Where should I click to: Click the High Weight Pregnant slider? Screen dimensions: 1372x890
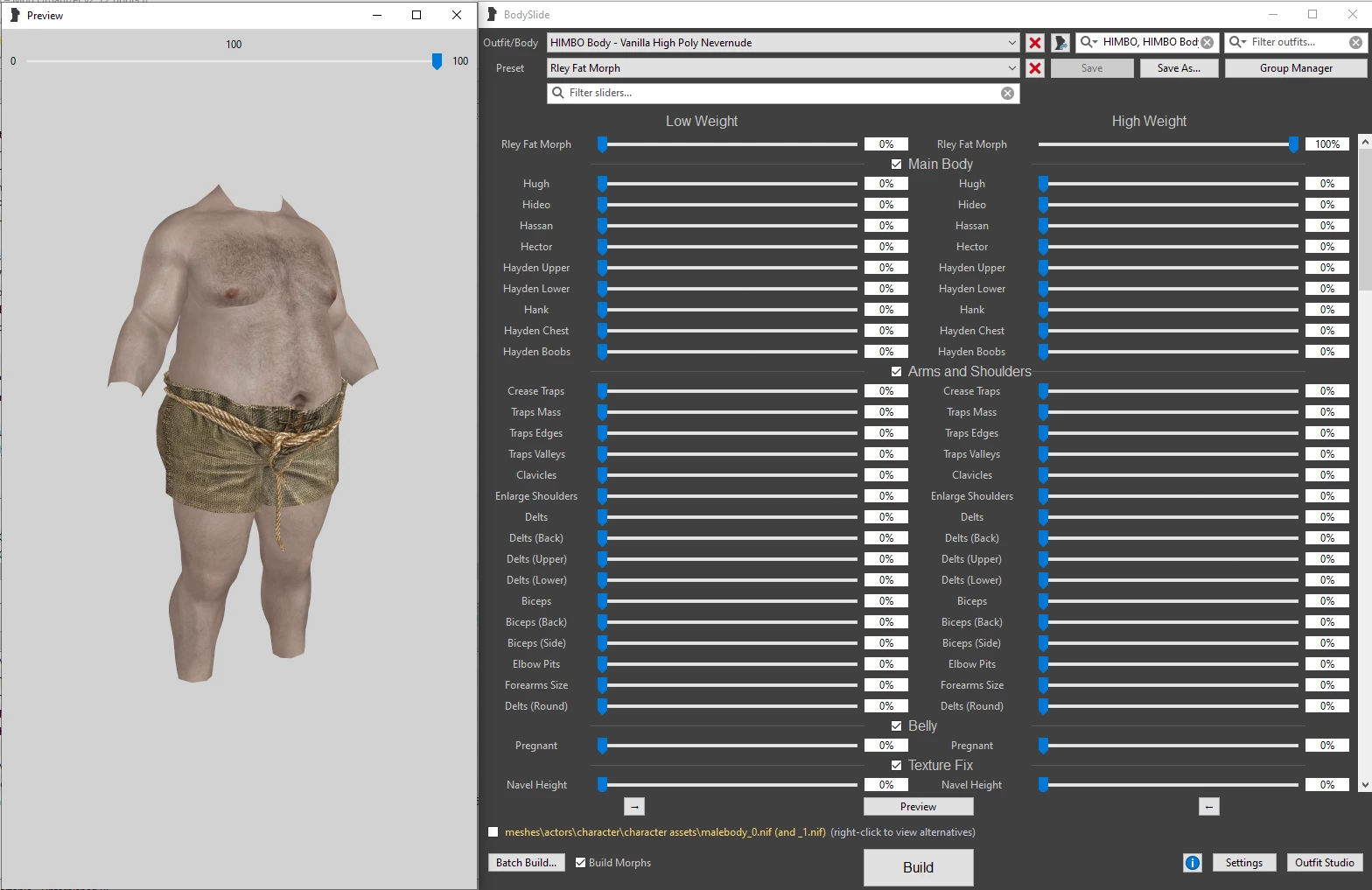coord(1168,746)
